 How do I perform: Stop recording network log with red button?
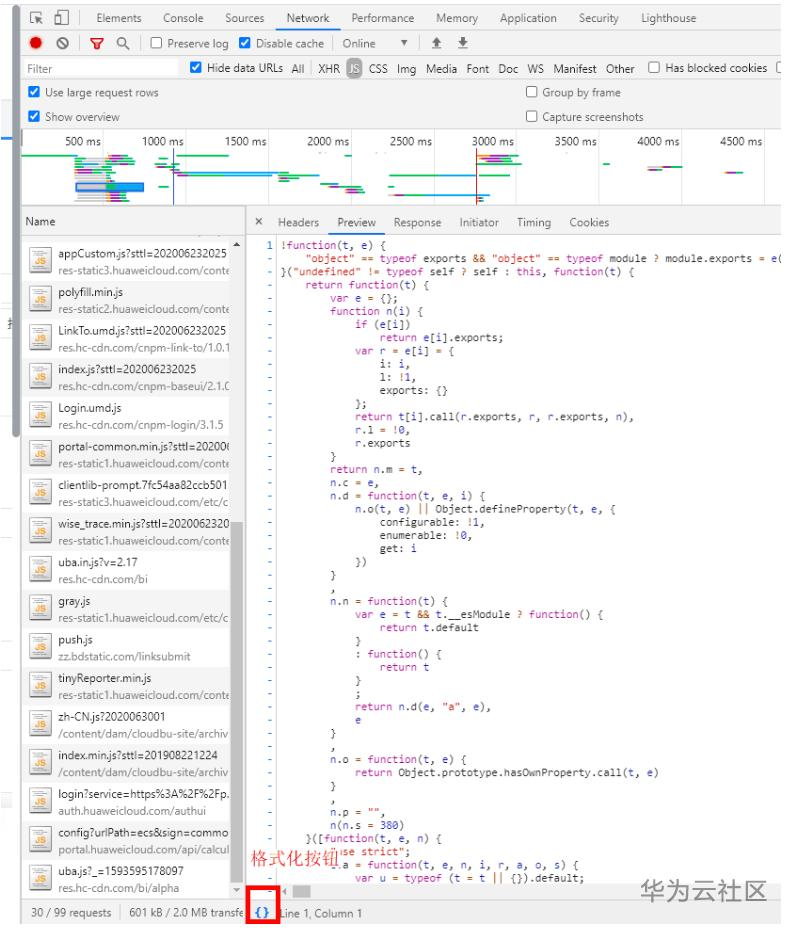(x=36, y=43)
